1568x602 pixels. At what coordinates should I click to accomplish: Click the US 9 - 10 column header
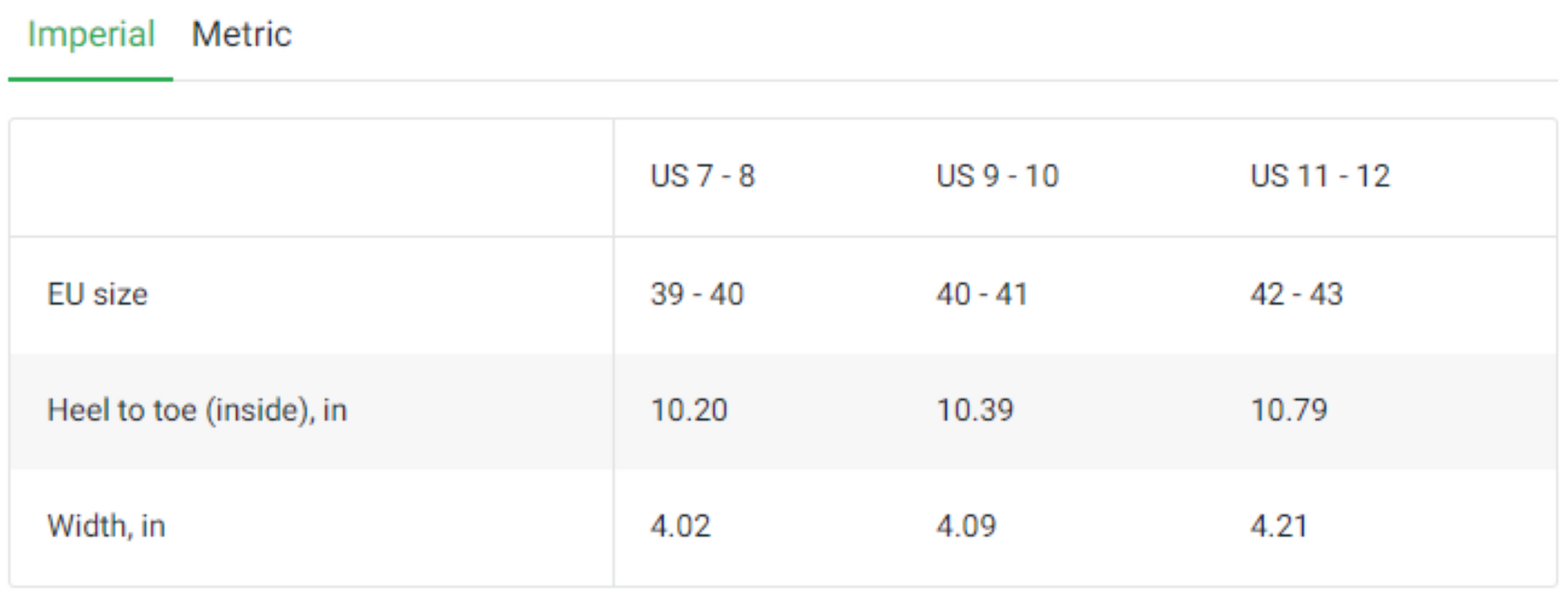999,173
